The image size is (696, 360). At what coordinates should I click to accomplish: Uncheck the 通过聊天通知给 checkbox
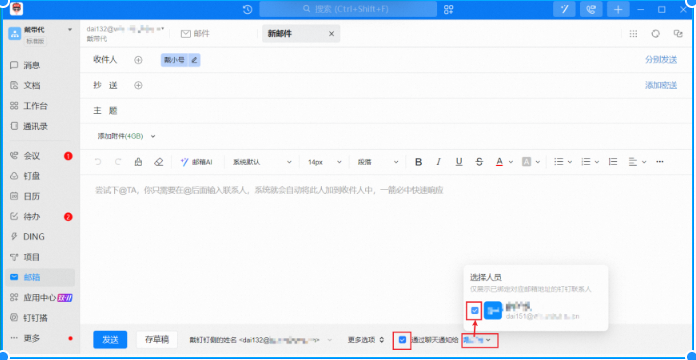click(402, 340)
